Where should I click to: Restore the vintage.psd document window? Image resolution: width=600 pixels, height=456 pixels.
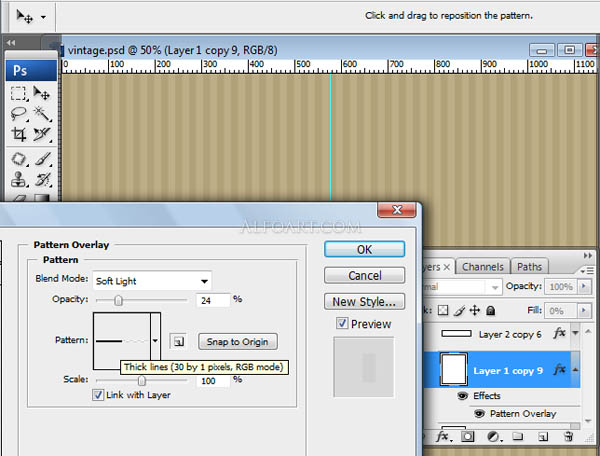point(569,50)
